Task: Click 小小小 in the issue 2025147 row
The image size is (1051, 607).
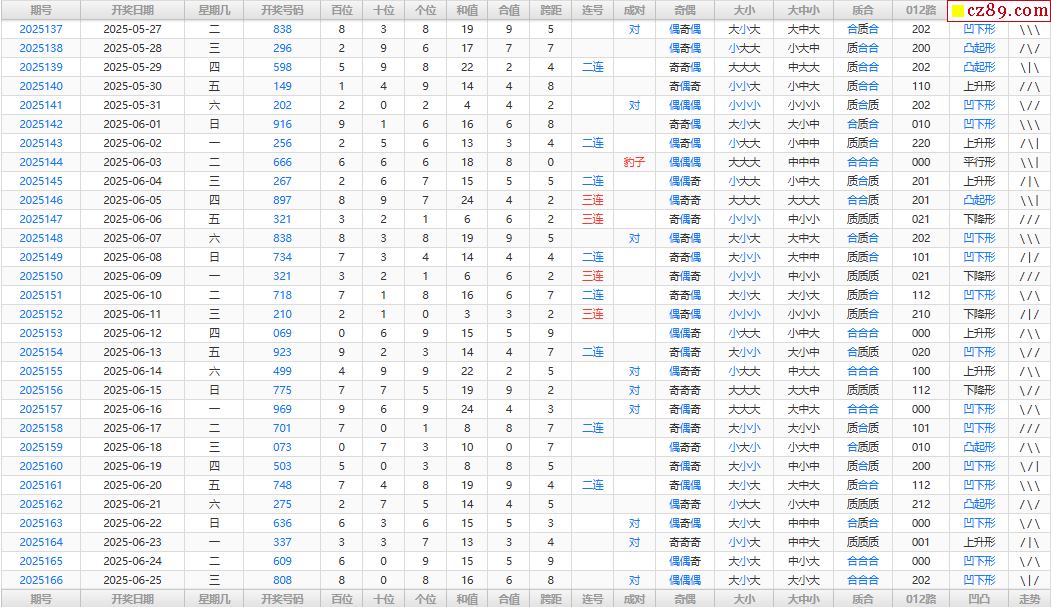Action: (744, 219)
